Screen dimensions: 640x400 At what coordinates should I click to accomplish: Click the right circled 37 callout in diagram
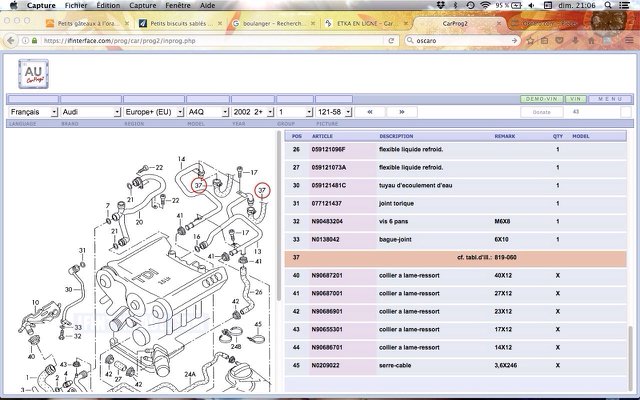pyautogui.click(x=262, y=190)
